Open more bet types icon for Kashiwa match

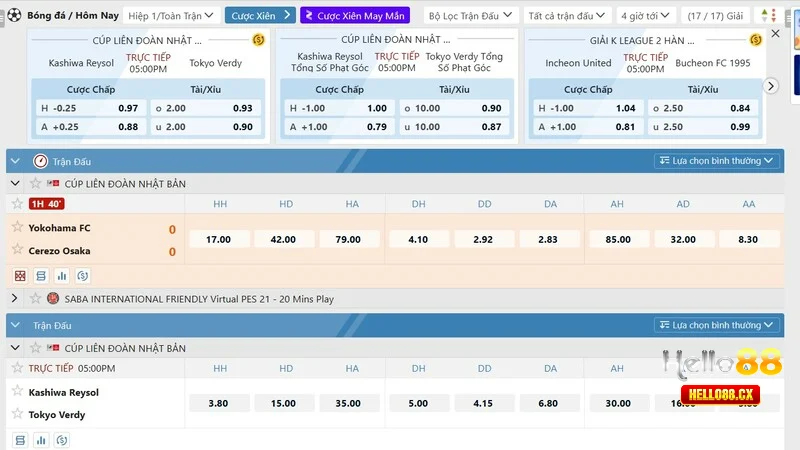click(x=20, y=440)
